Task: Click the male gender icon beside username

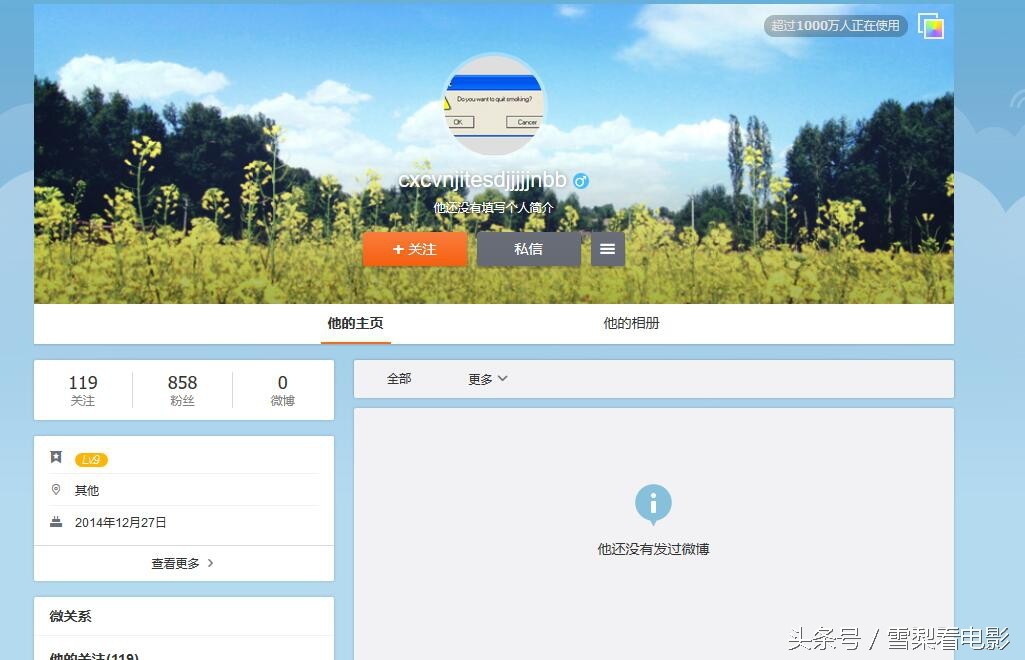Action: 581,181
